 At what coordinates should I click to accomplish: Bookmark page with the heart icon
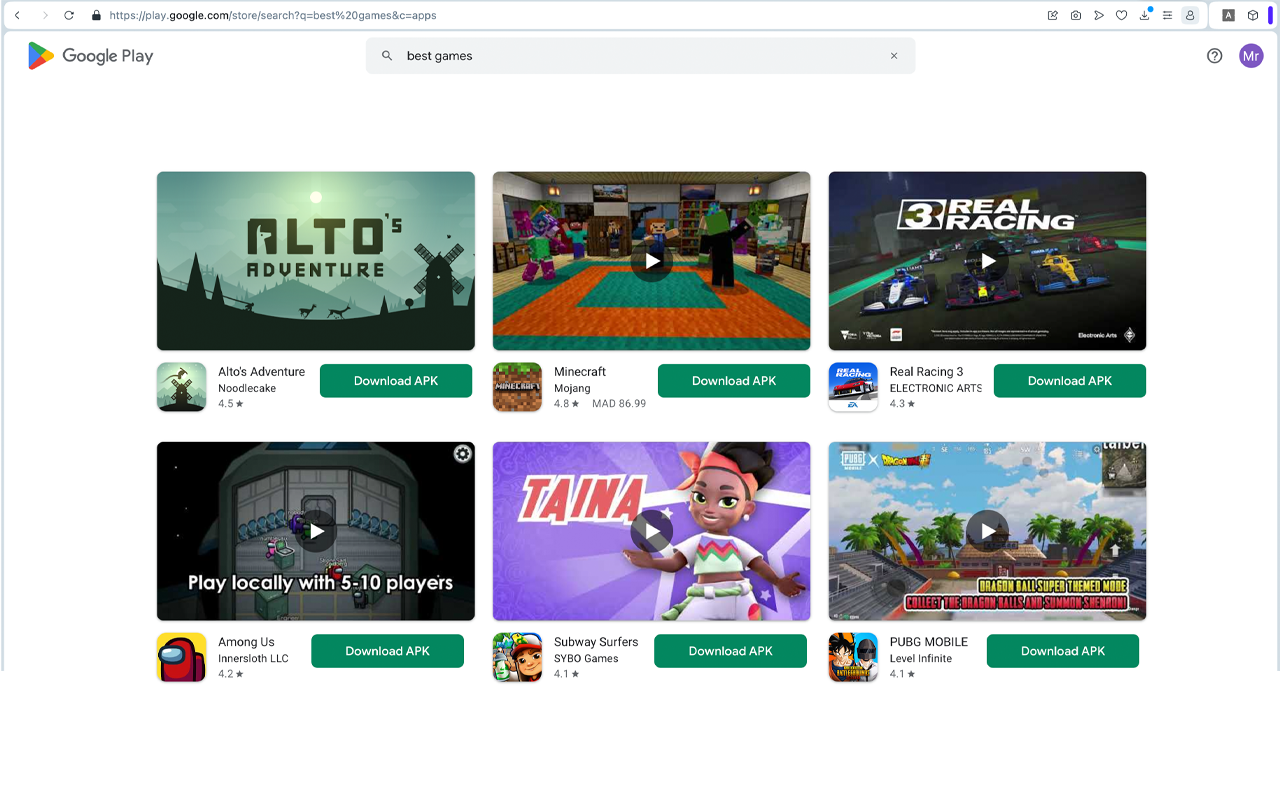[x=1122, y=15]
